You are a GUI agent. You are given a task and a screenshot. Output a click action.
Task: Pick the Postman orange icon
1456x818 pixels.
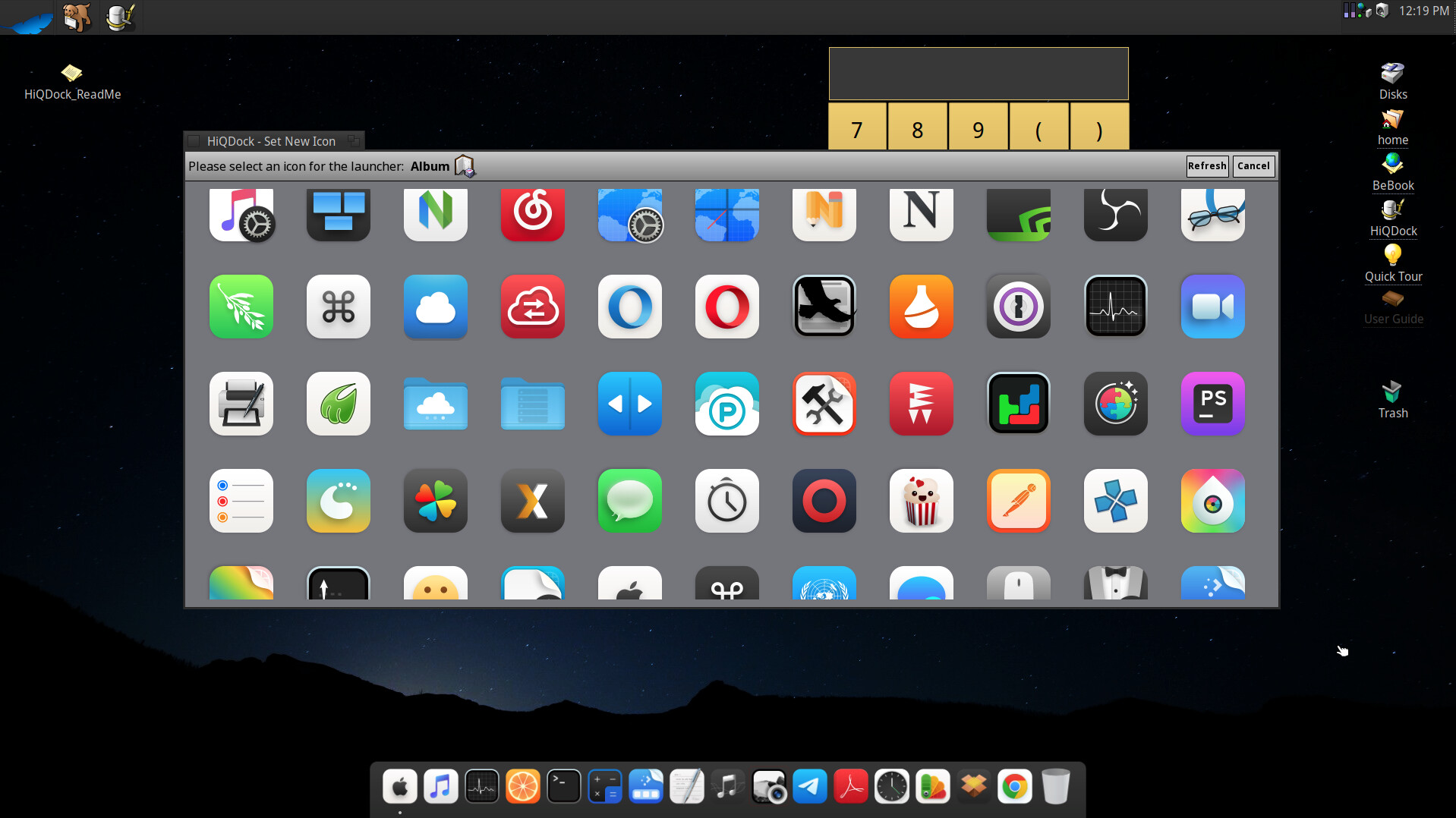[x=1018, y=501]
